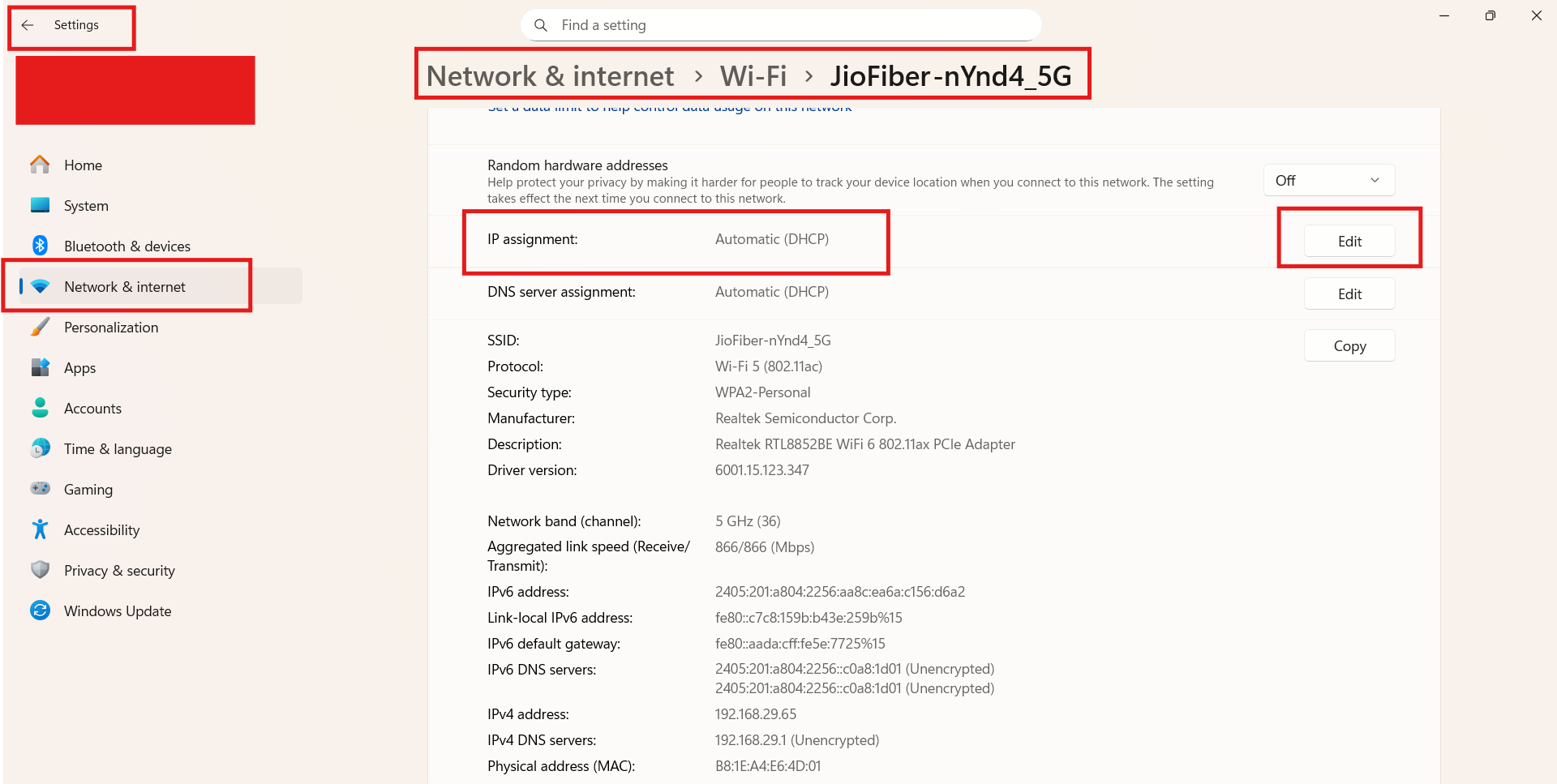The image size is (1557, 784).
Task: Copy the network properties
Action: click(x=1349, y=345)
